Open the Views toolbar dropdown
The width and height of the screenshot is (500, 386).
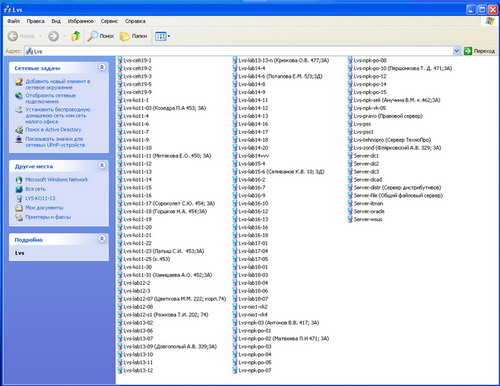162,36
